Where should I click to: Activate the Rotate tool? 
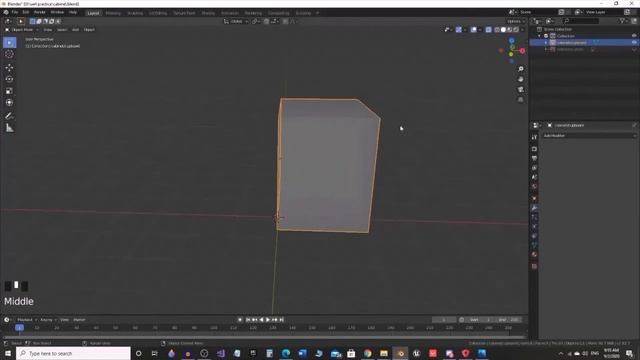[x=9, y=79]
